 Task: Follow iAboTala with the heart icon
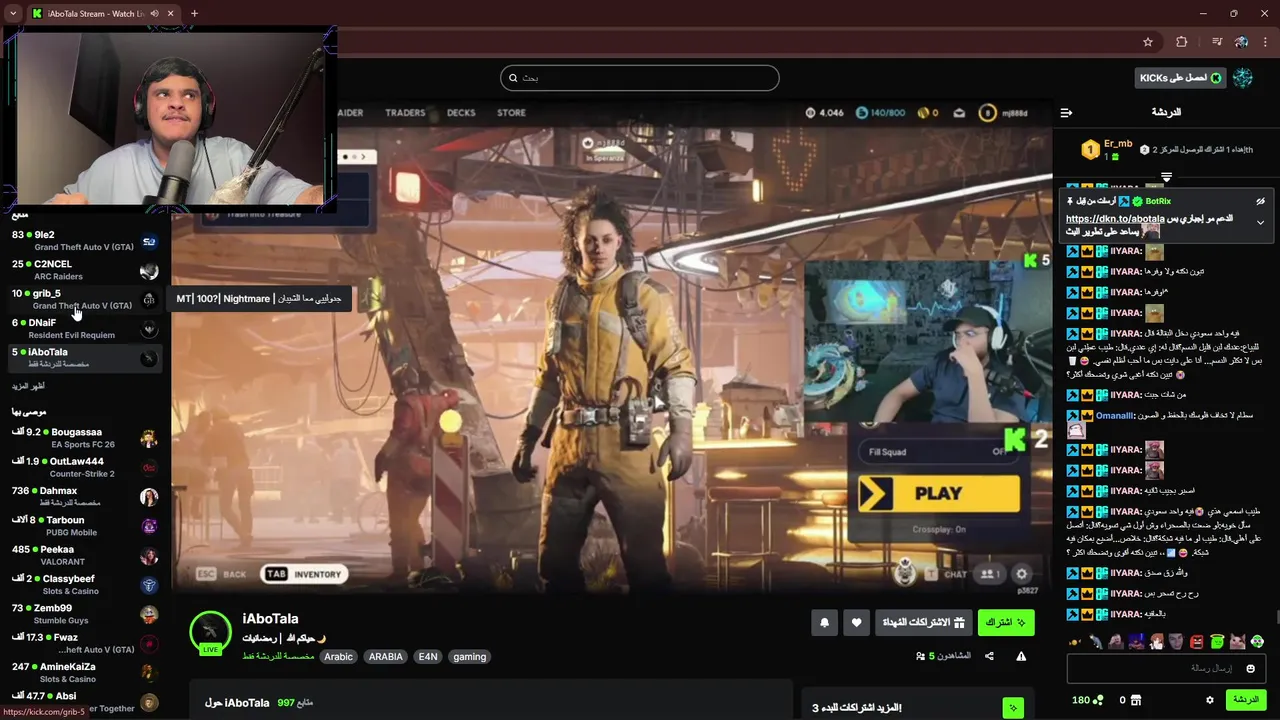(x=856, y=622)
